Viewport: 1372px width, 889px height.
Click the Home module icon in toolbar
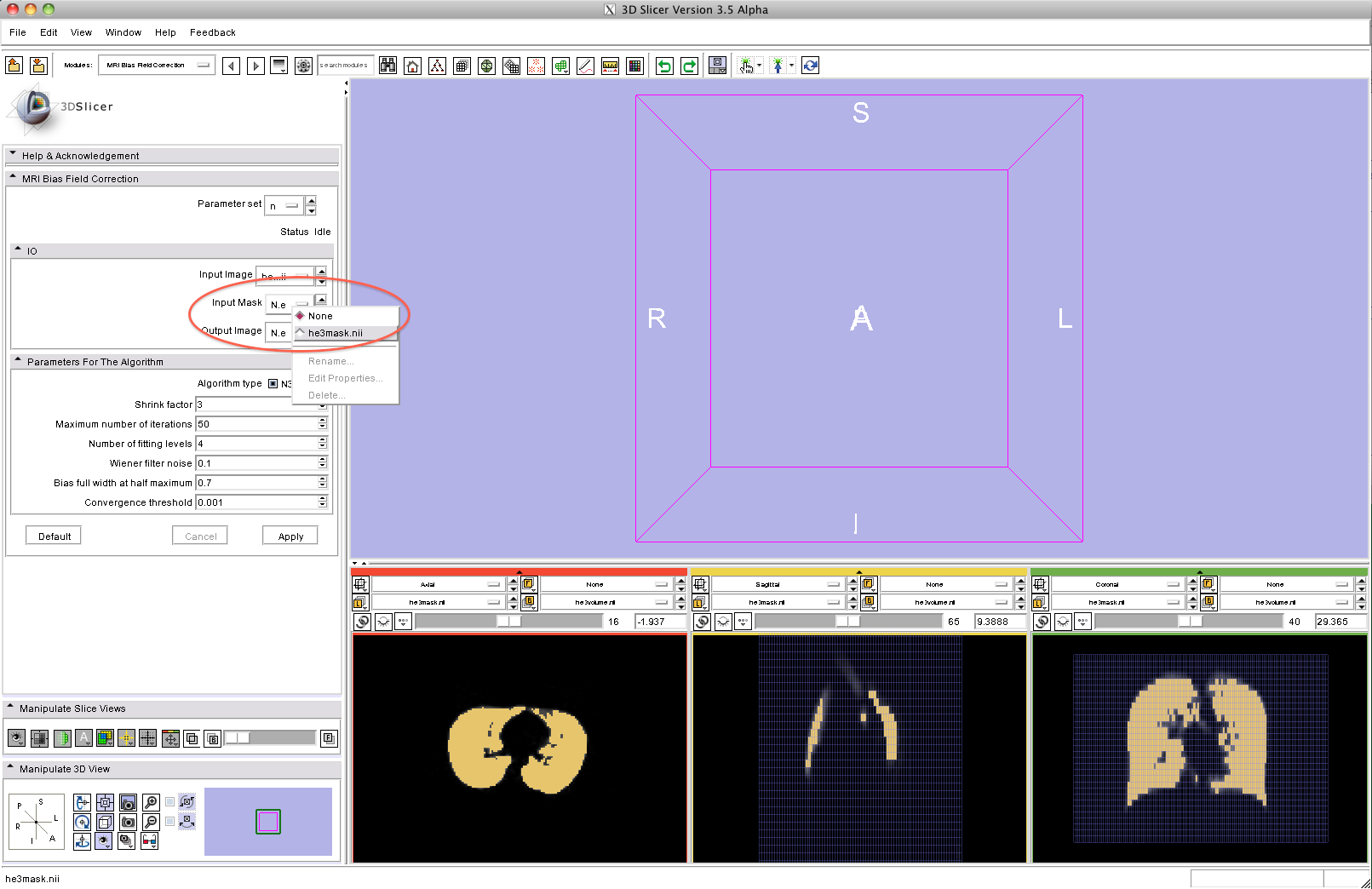tap(412, 66)
